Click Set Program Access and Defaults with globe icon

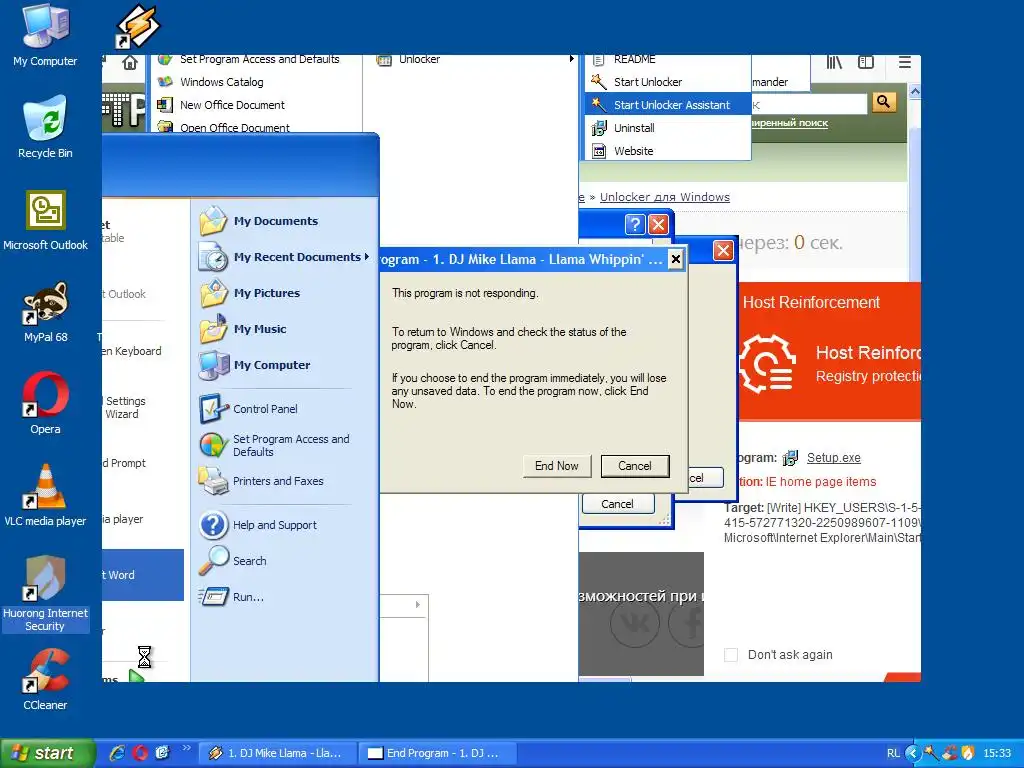click(x=285, y=445)
